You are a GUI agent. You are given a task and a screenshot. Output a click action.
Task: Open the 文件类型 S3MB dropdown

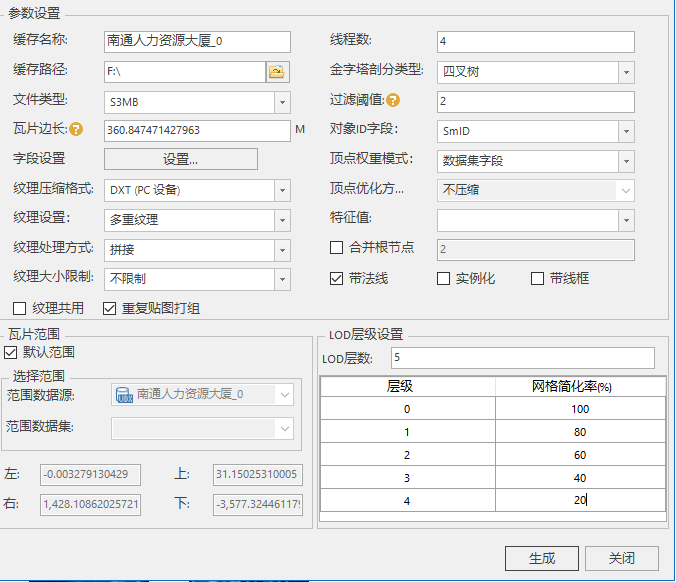point(282,102)
